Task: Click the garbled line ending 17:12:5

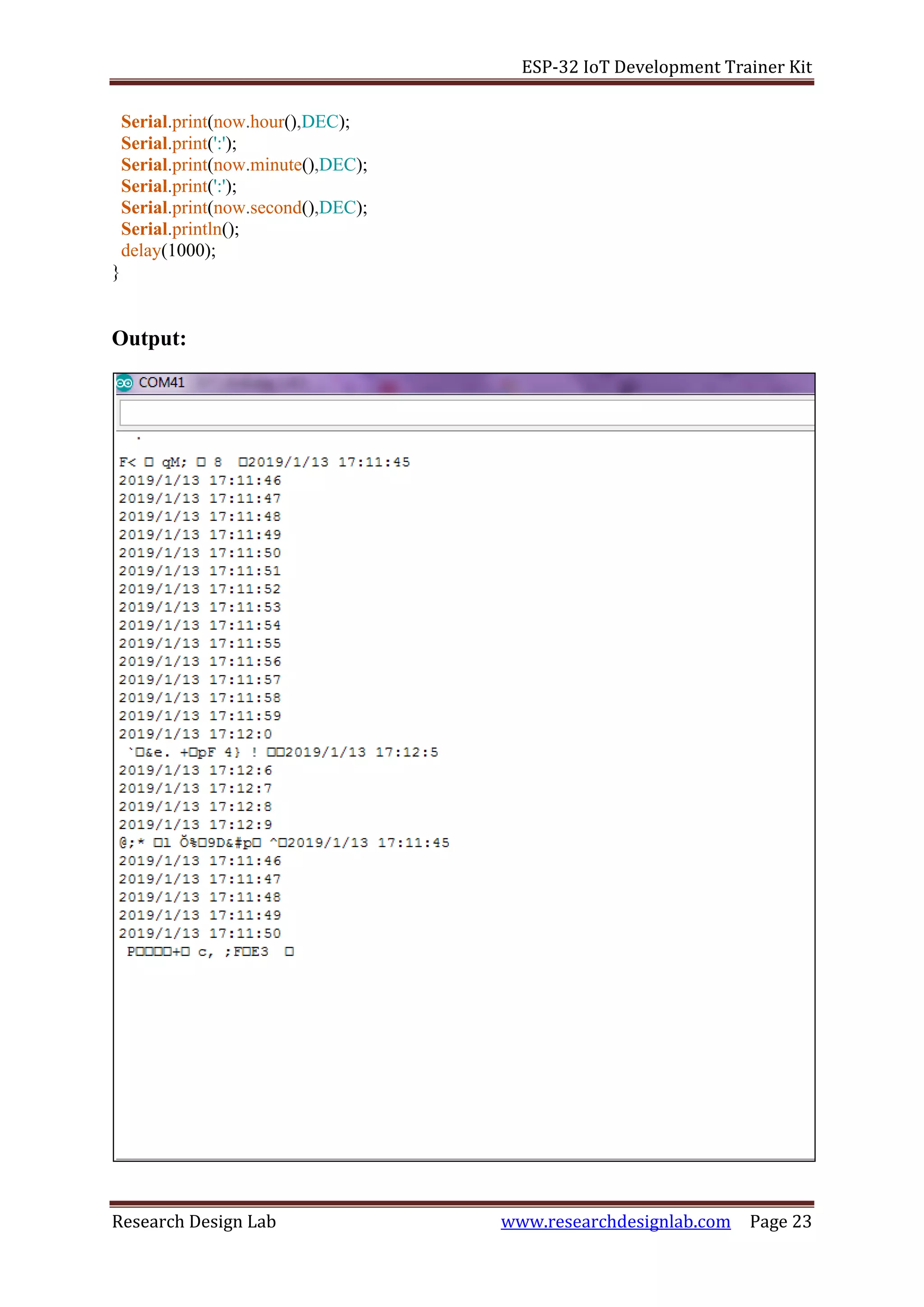Action: coord(283,752)
